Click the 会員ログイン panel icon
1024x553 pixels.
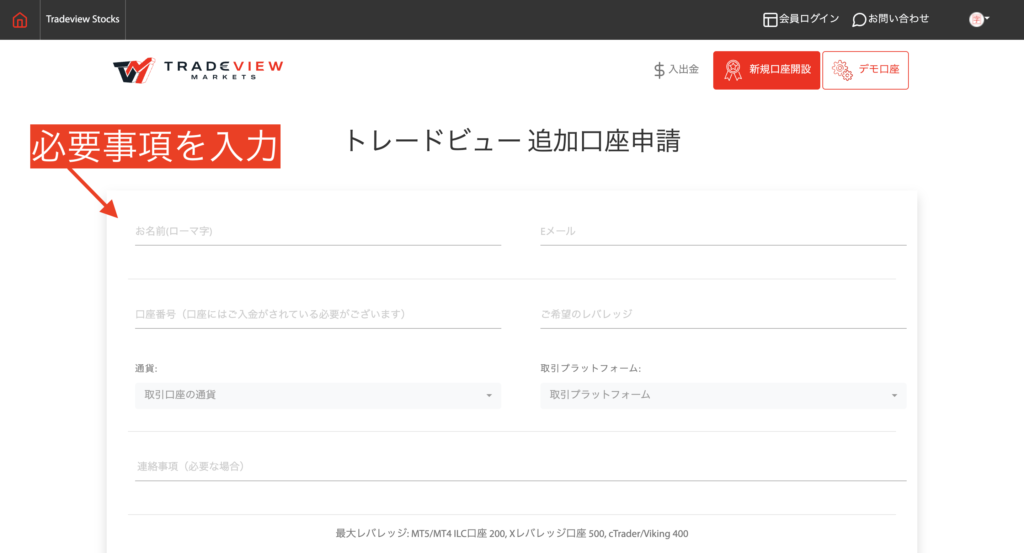[770, 20]
